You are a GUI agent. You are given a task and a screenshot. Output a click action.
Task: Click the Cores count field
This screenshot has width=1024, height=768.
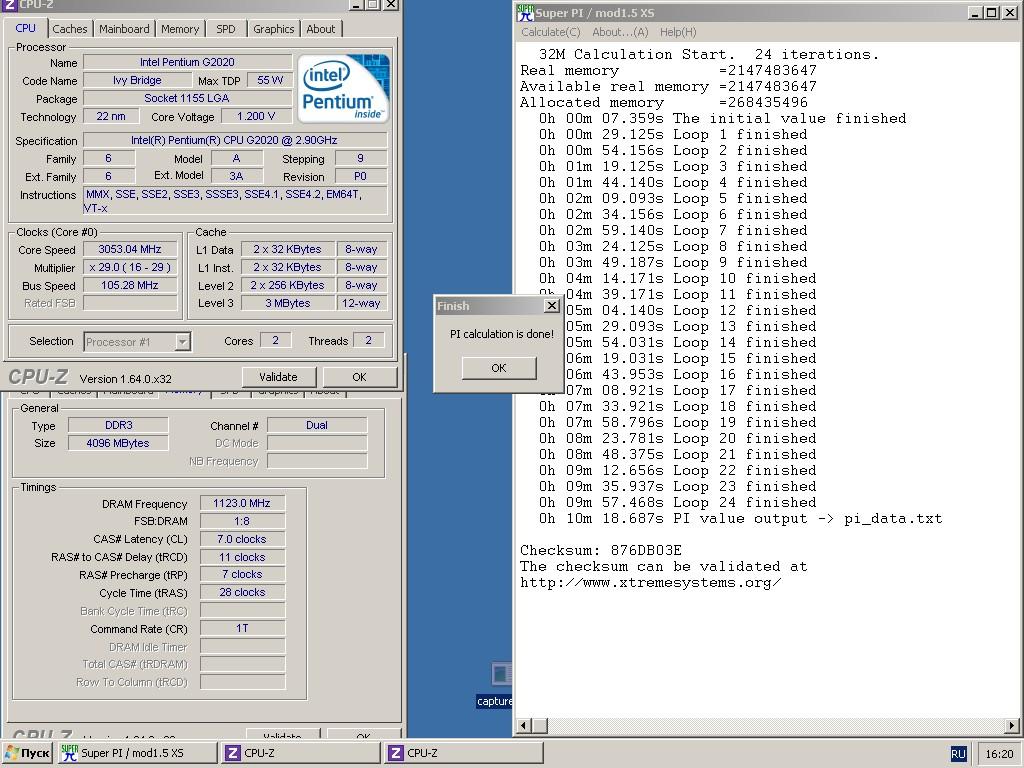[276, 340]
